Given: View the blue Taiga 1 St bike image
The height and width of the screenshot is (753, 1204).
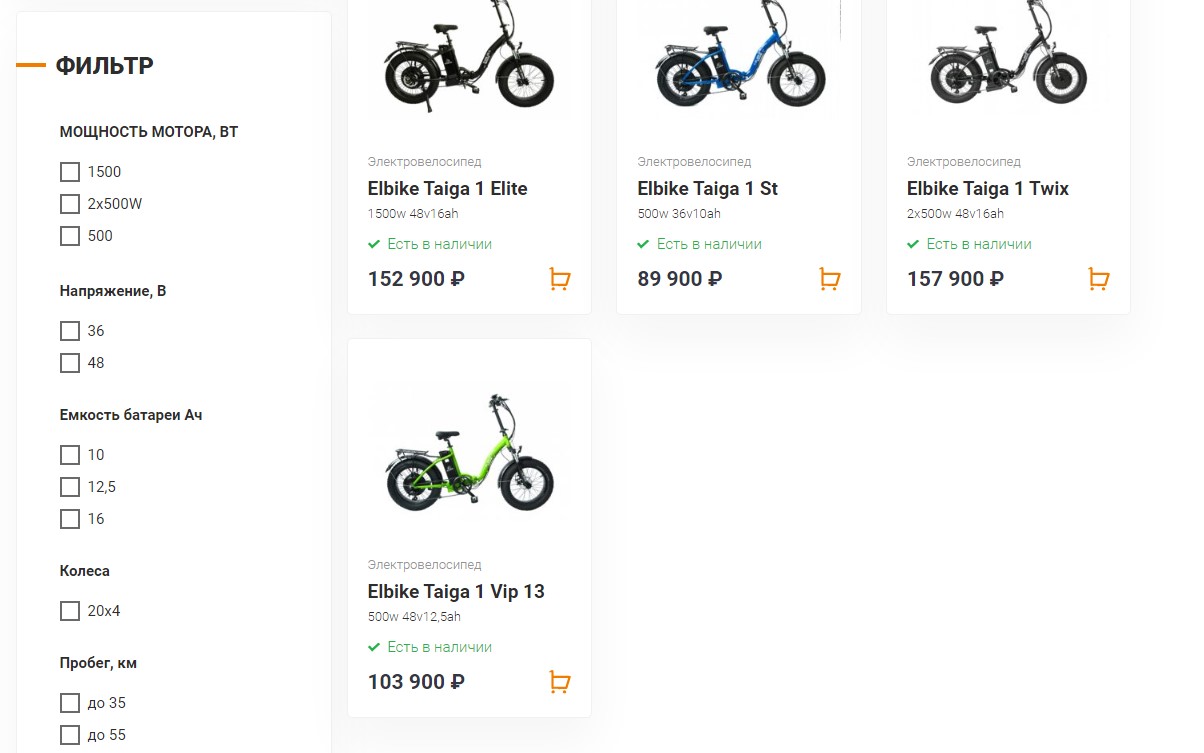Looking at the screenshot, I should tap(738, 60).
